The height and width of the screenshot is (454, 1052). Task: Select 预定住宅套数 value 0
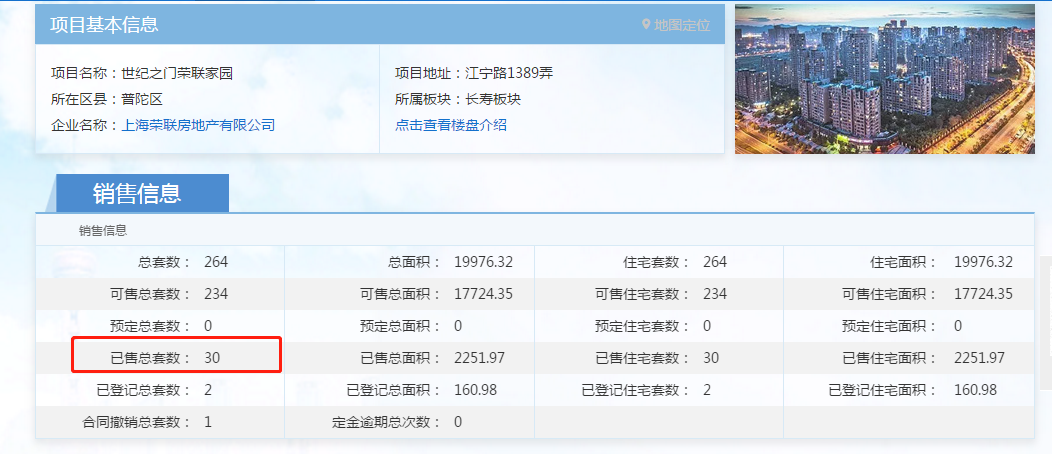(x=707, y=326)
